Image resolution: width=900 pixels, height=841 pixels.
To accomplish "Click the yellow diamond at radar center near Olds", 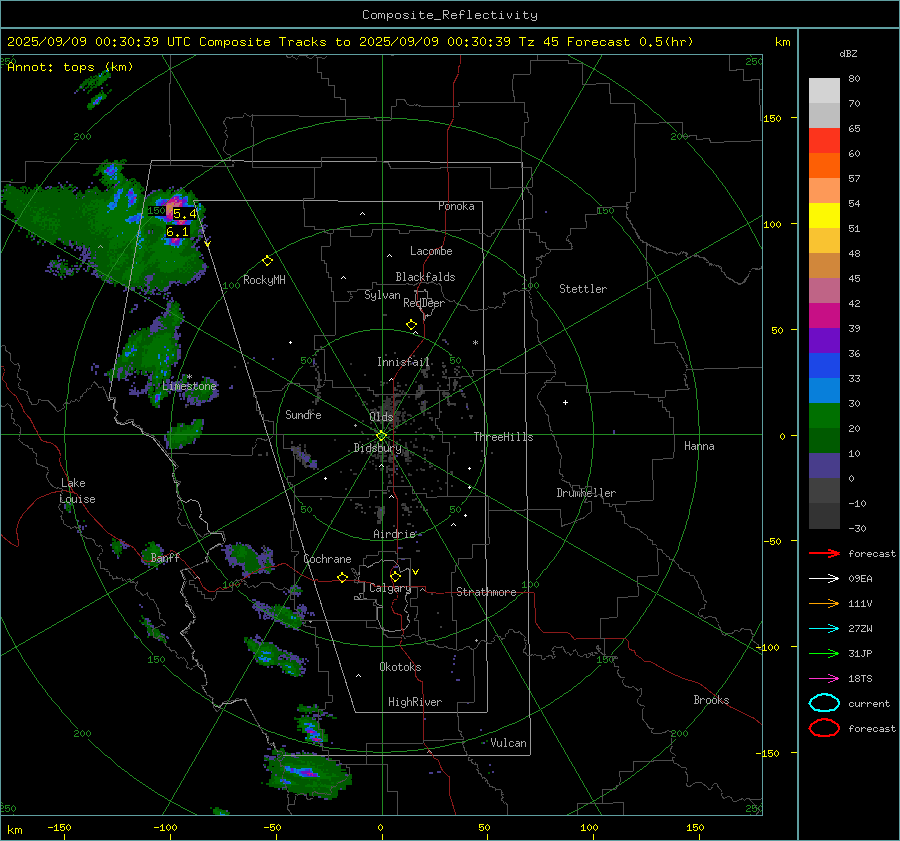I will (381, 436).
